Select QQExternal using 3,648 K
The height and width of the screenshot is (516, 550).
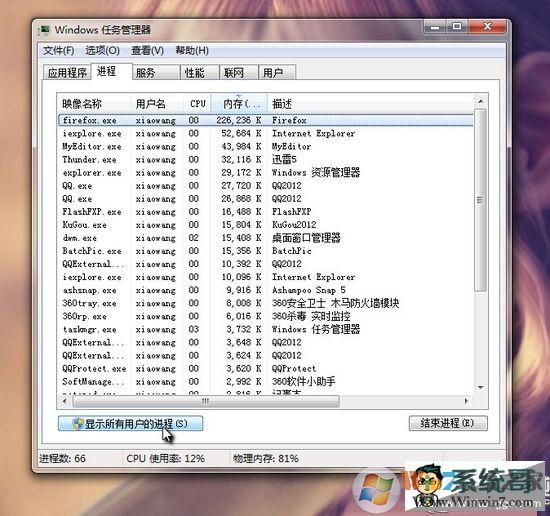coord(266,342)
